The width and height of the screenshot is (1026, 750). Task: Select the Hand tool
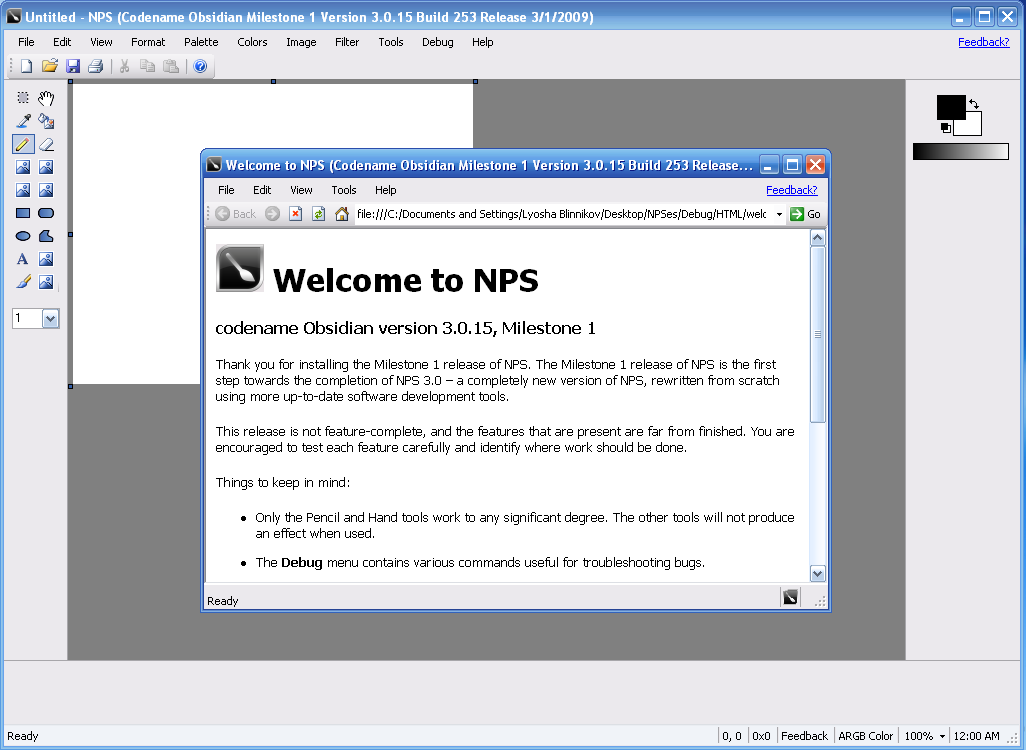45,98
